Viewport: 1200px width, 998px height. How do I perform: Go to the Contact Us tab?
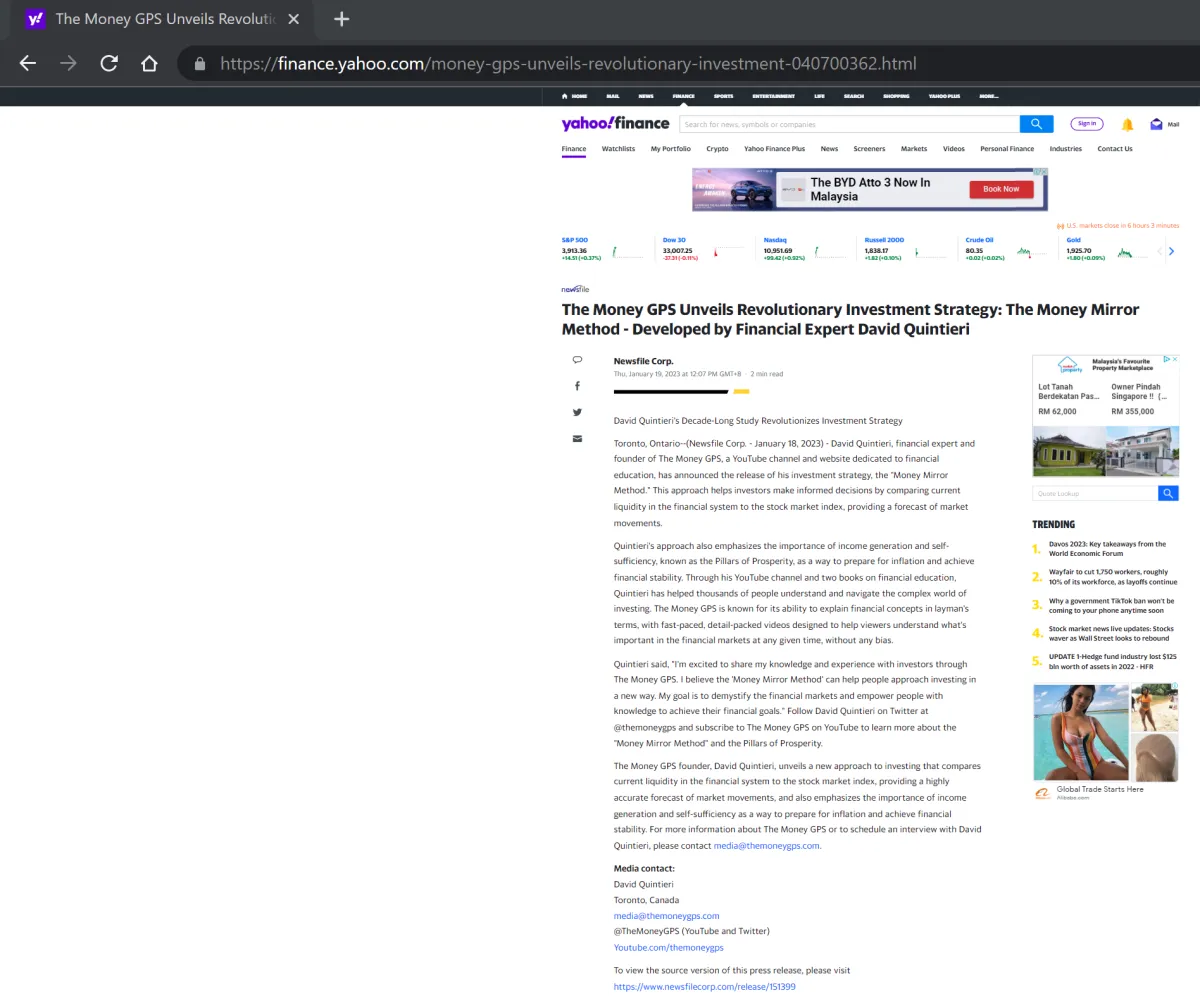(1115, 149)
